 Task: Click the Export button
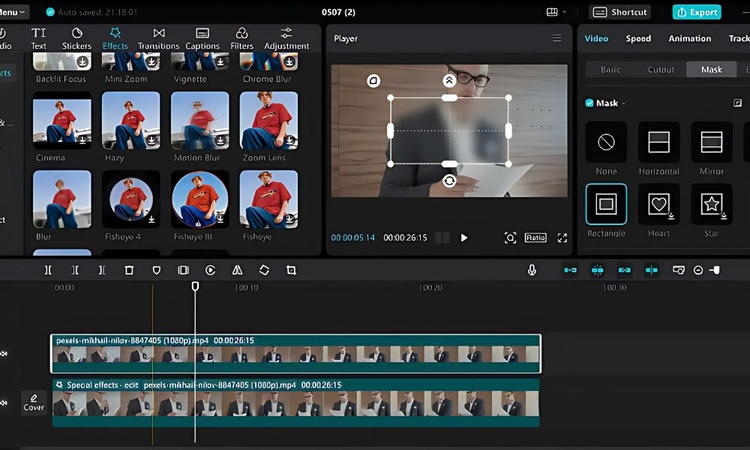pyautogui.click(x=696, y=12)
